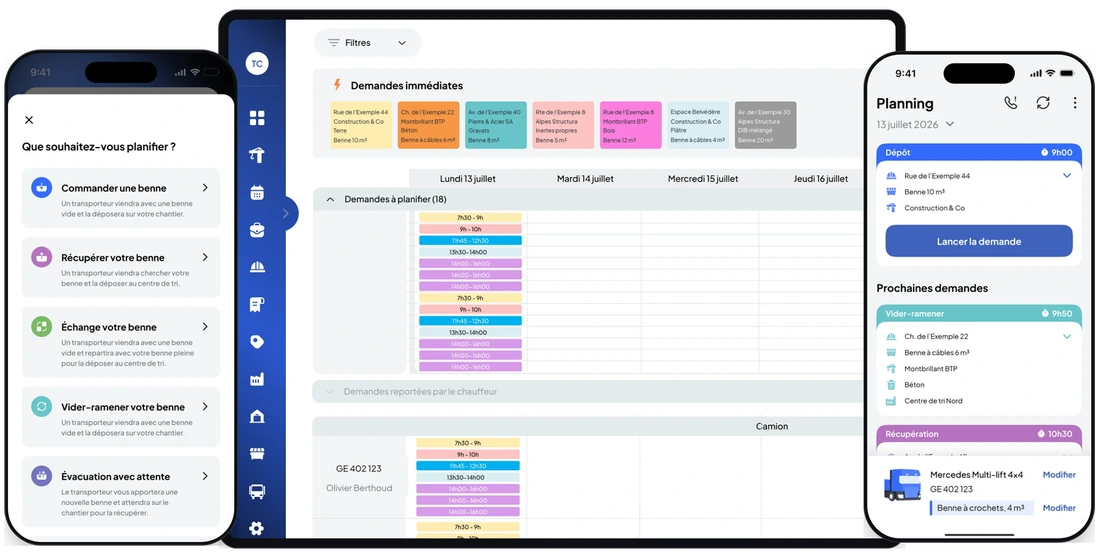This screenshot has height=558, width=1100.
Task: Open the price tag icon in sidebar
Action: point(257,342)
